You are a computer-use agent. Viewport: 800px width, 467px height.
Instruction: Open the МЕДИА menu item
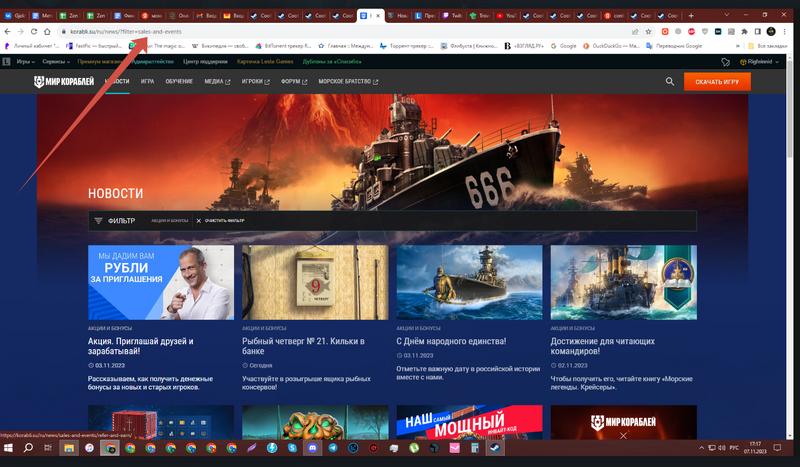(x=217, y=82)
